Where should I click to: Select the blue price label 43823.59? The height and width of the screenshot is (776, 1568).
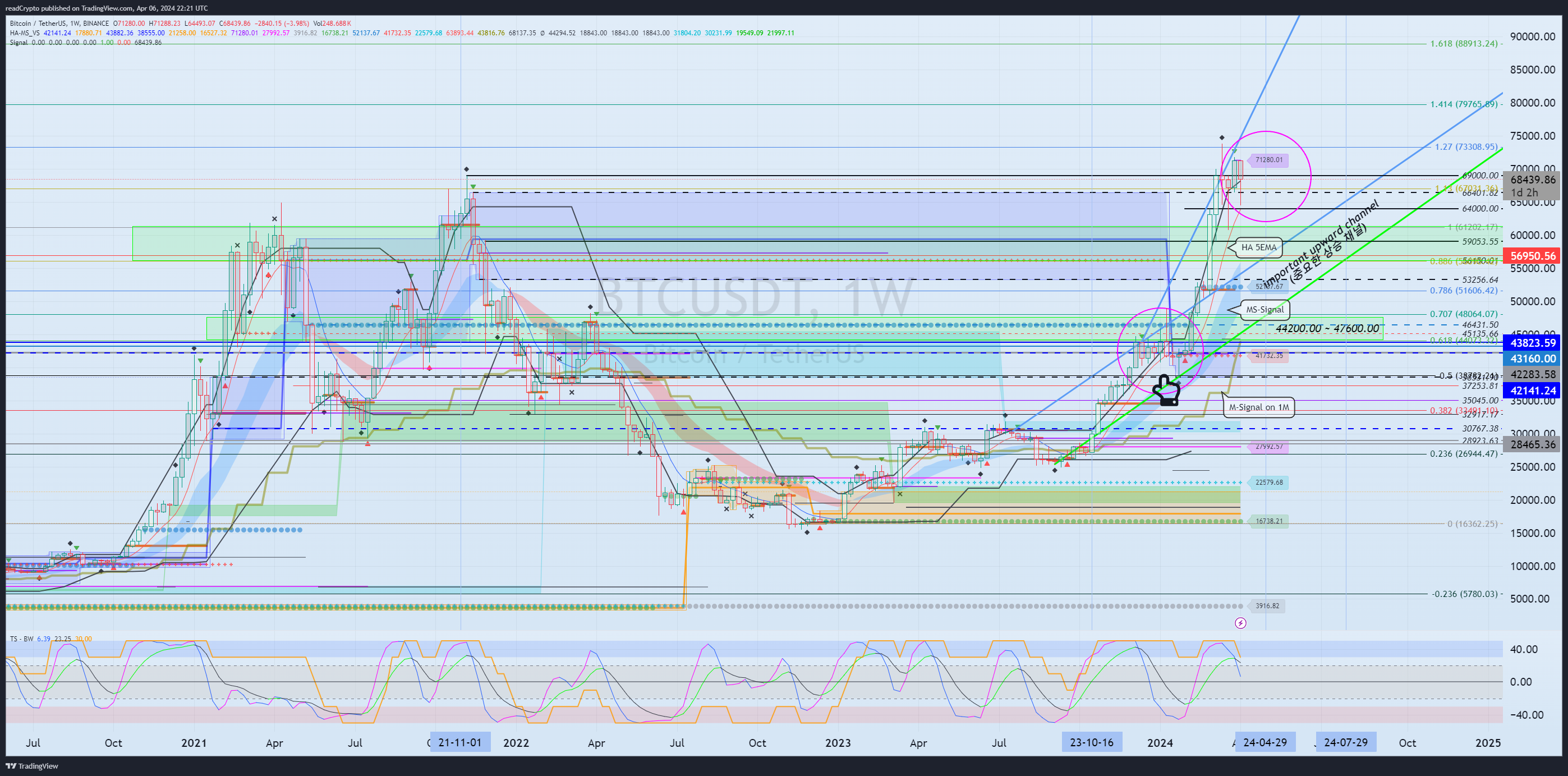pos(1532,343)
